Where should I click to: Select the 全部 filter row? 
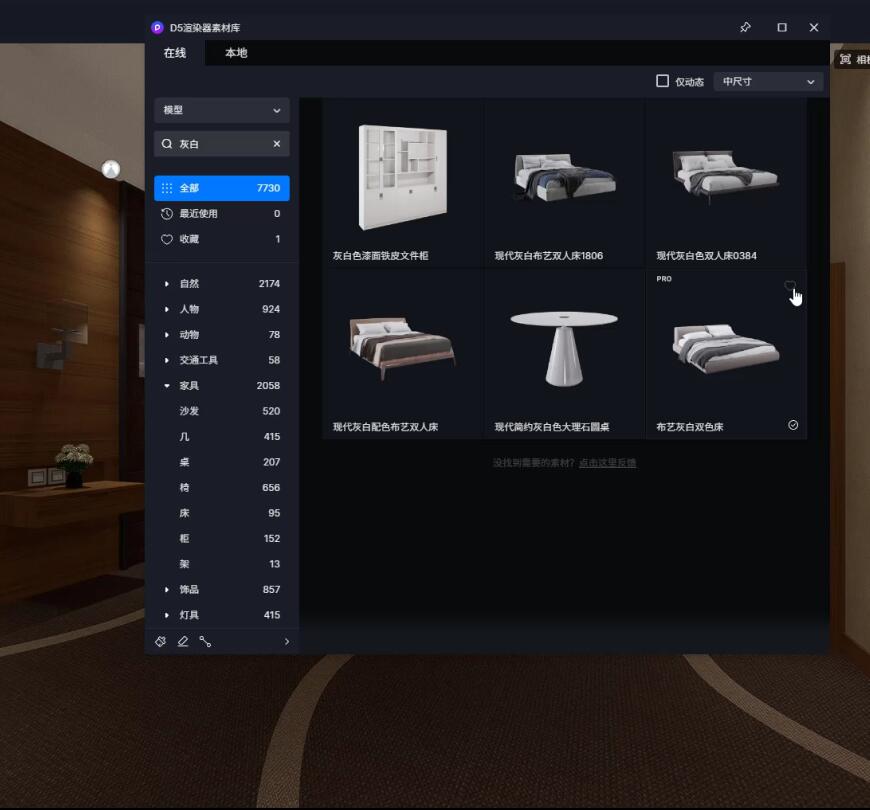coord(221,188)
